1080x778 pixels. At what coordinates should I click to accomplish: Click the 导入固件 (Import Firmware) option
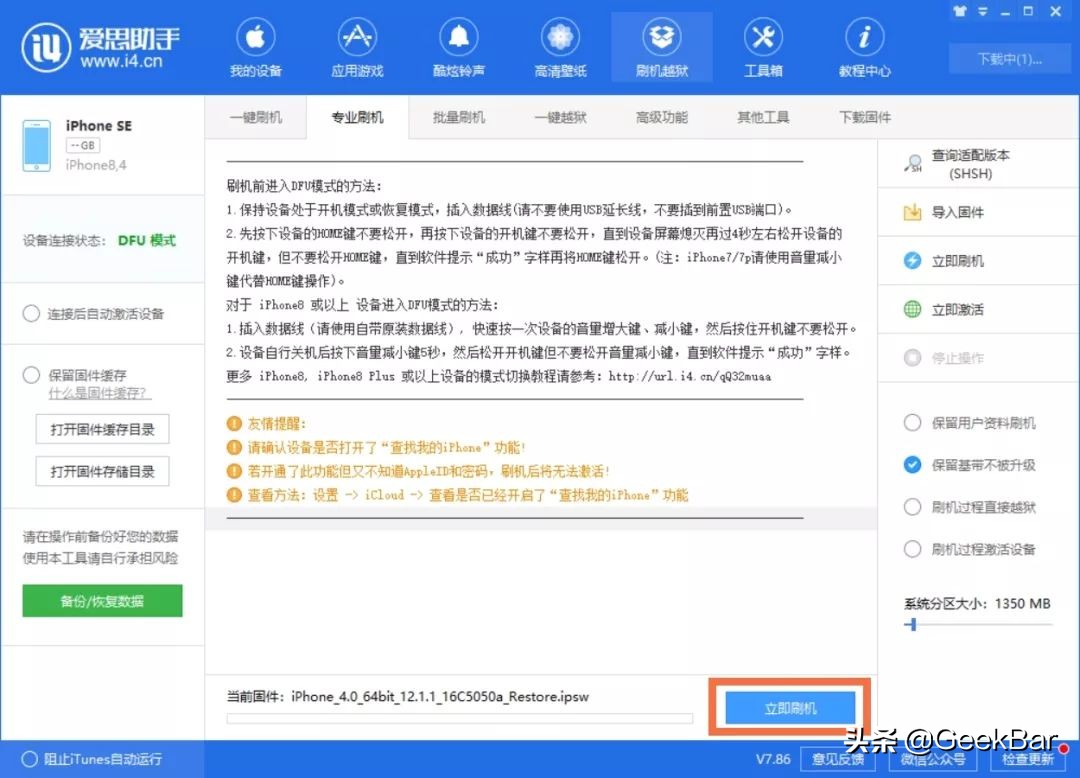click(x=960, y=211)
